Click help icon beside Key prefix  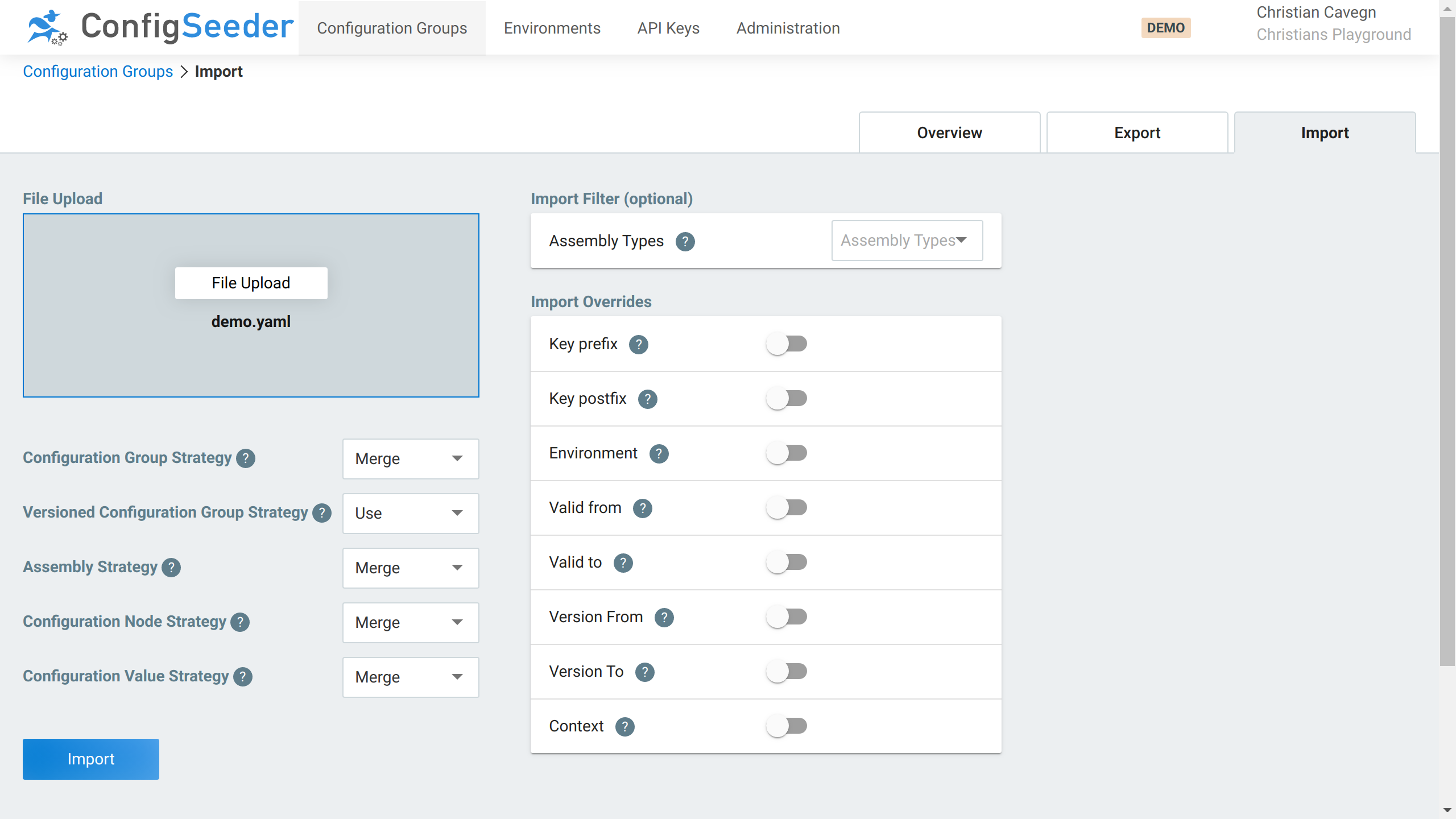click(638, 345)
